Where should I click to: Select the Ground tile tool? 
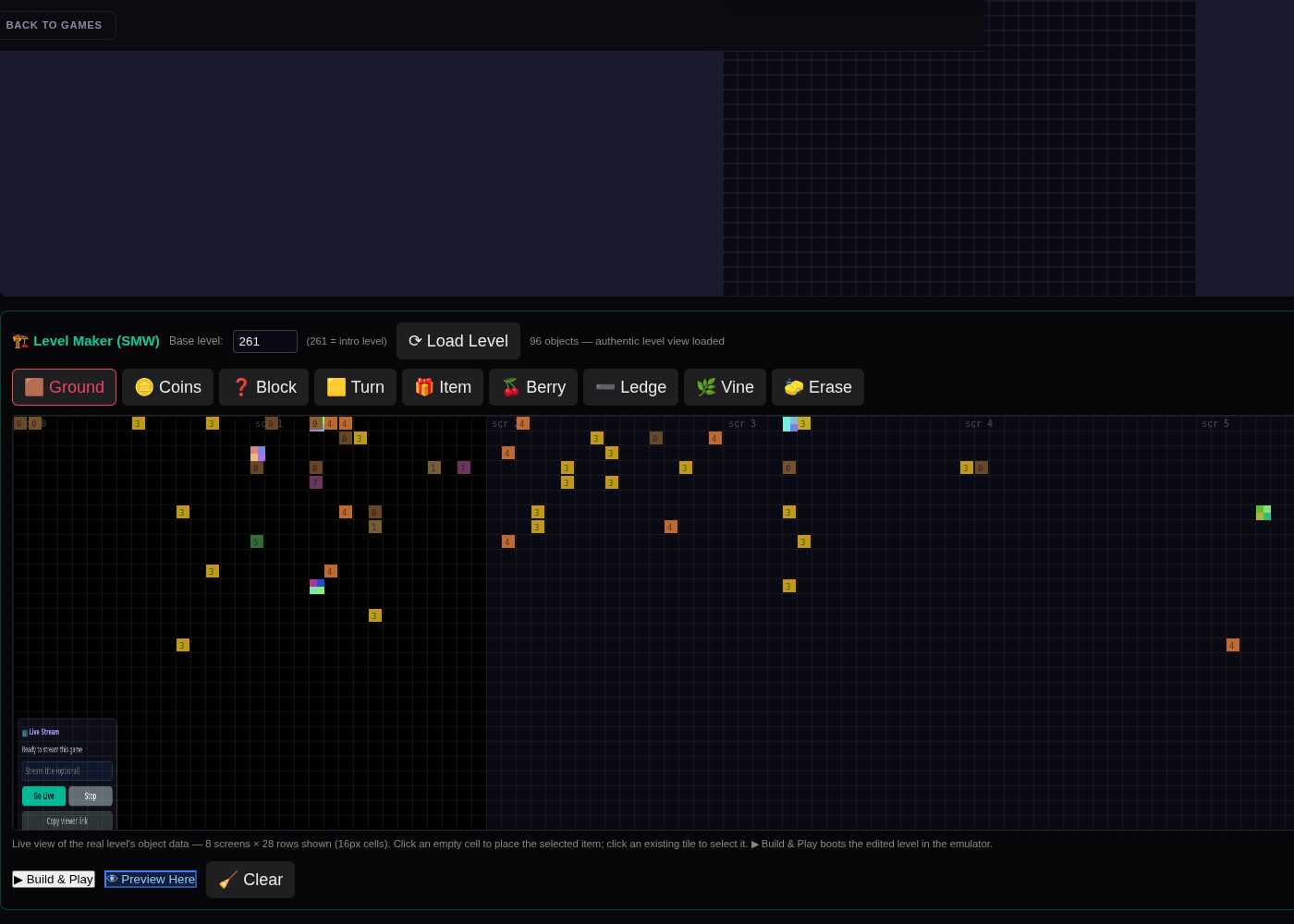click(x=64, y=387)
